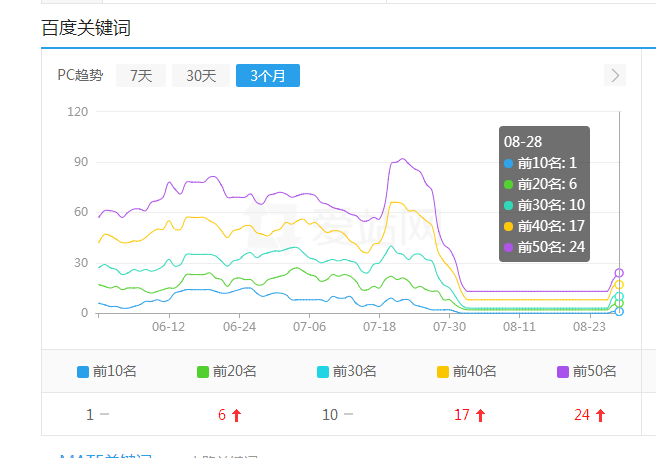Toggle the 前30名 legend series
The image size is (656, 458).
[347, 371]
